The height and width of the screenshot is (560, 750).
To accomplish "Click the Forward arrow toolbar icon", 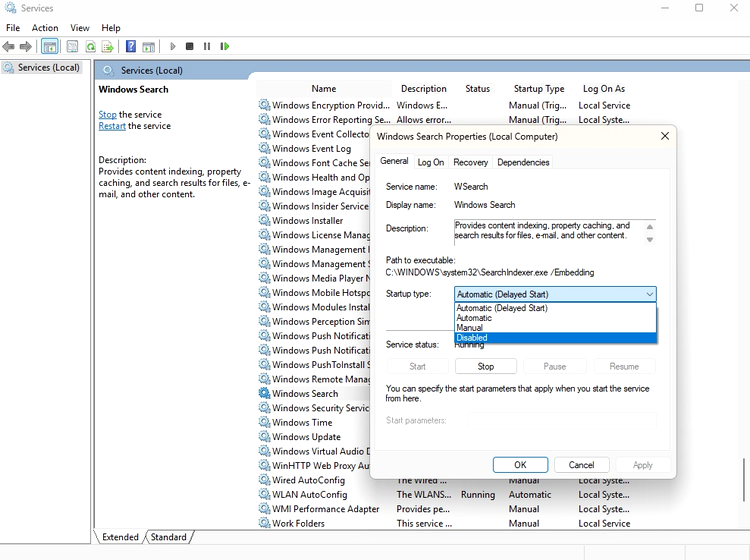I will click(x=25, y=46).
